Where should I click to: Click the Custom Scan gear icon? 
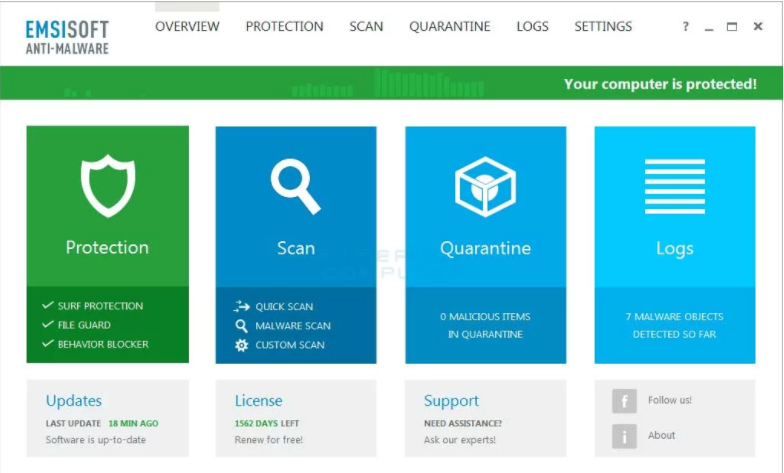[x=242, y=345]
